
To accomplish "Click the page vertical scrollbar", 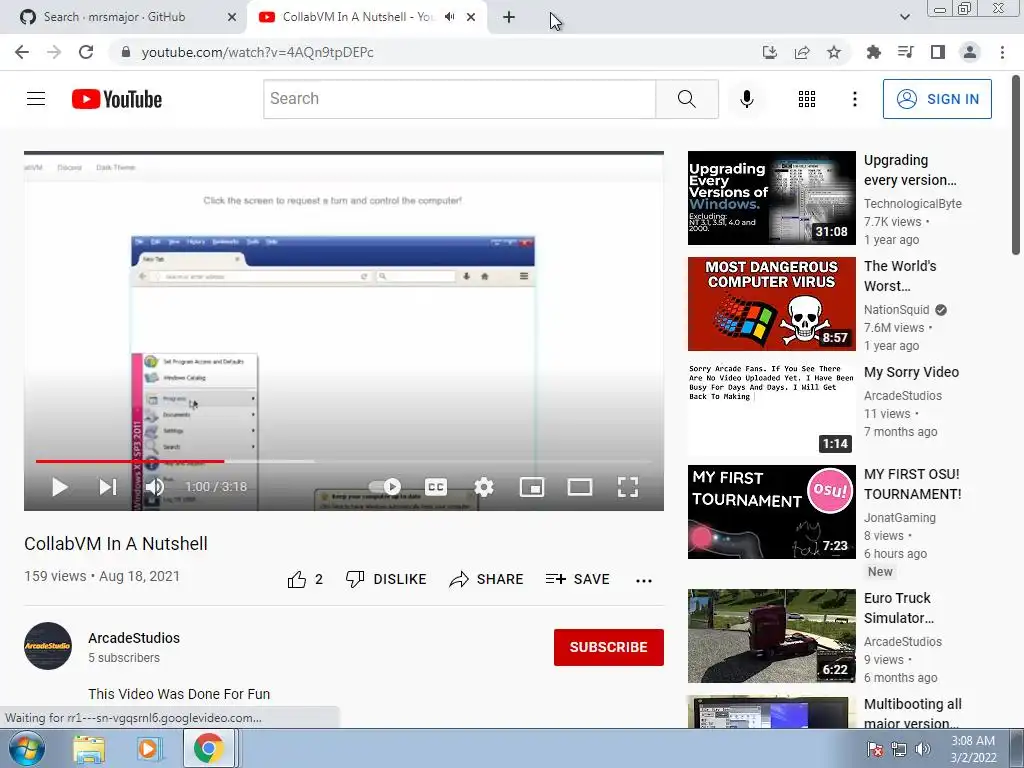I will click(1016, 166).
